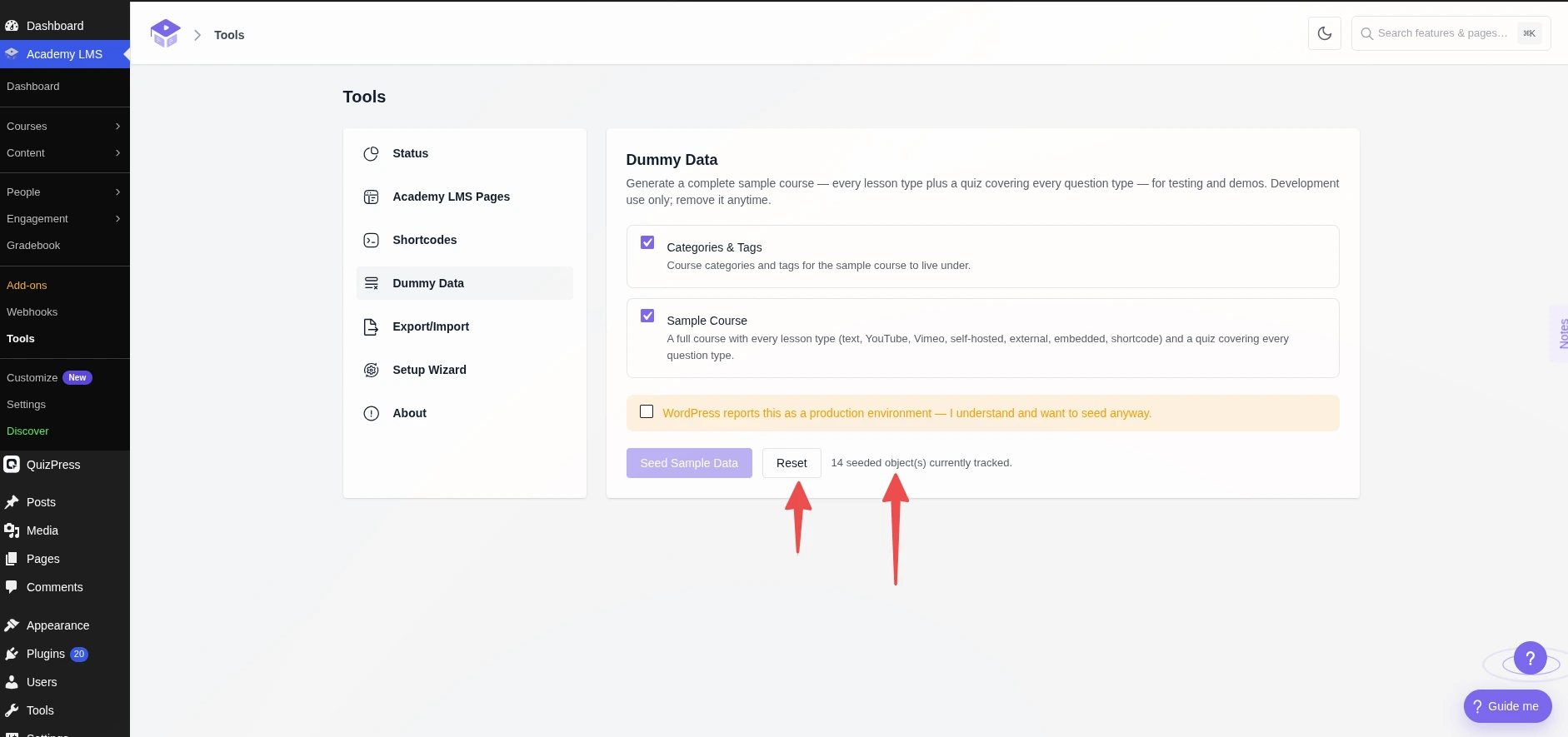Click the WordPress Dashboard gauge icon
The height and width of the screenshot is (737, 1568).
12,26
